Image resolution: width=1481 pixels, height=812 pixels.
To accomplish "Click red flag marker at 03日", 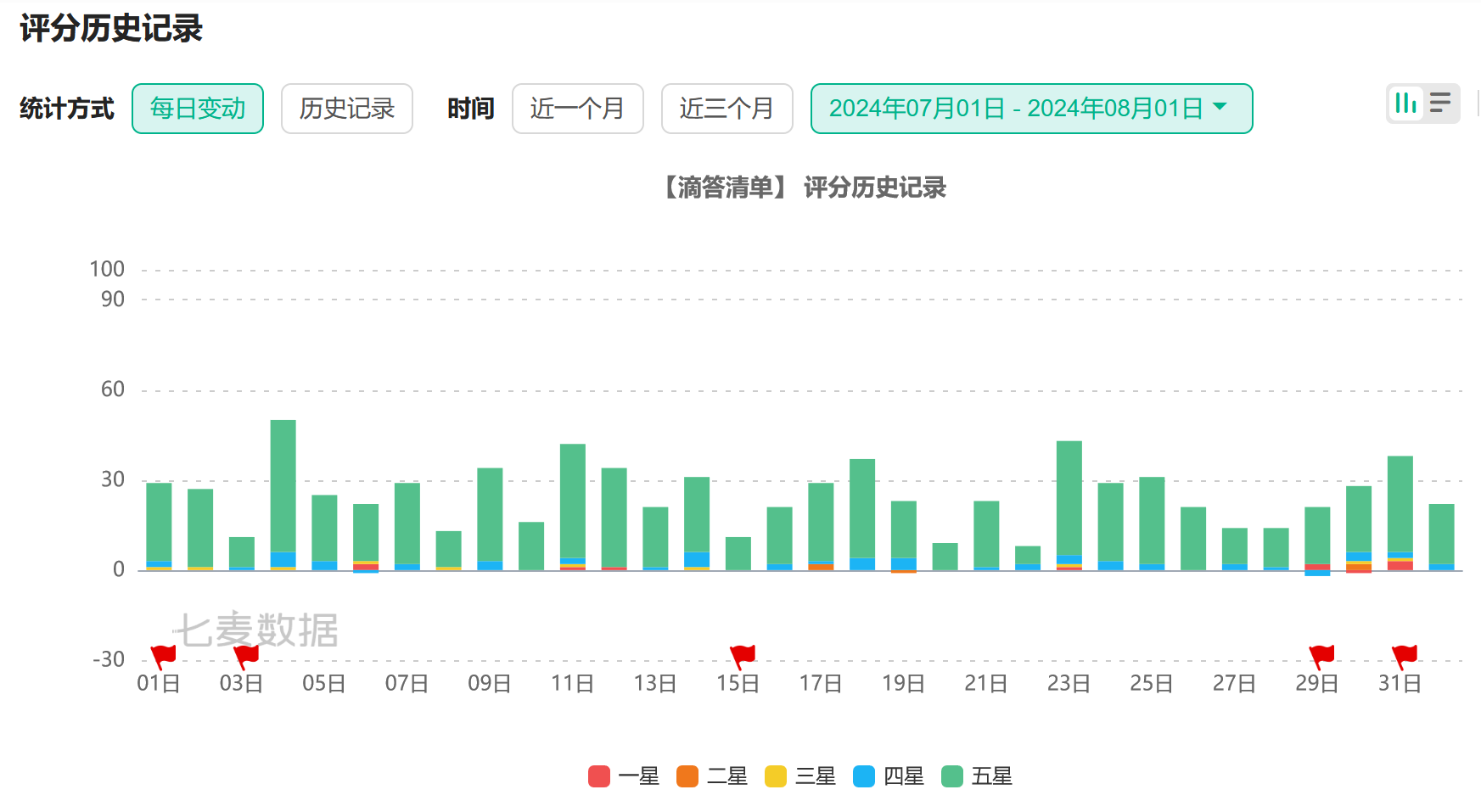I will (246, 657).
